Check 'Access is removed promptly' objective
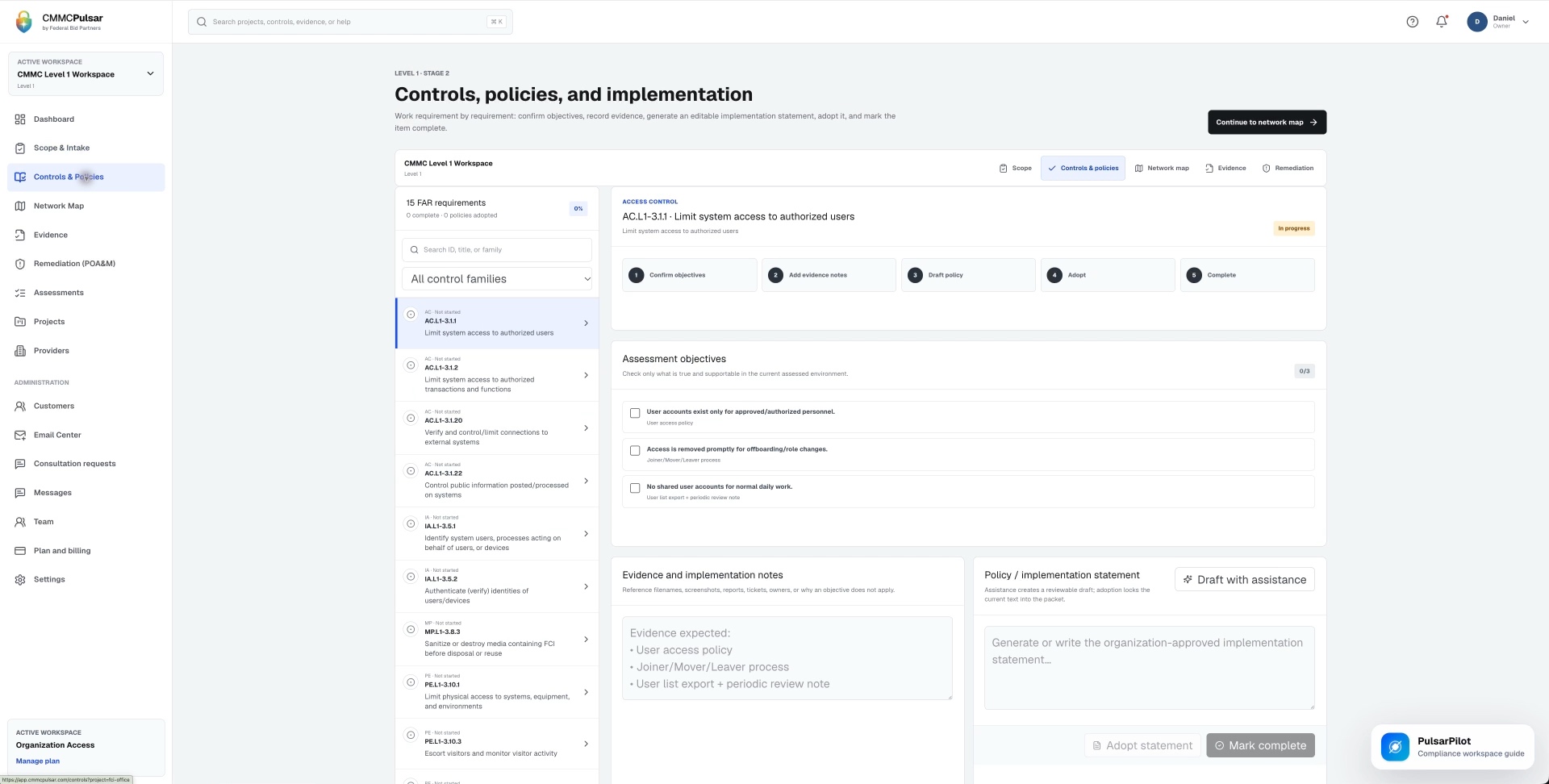Viewport: 1549px width, 784px height. point(635,451)
